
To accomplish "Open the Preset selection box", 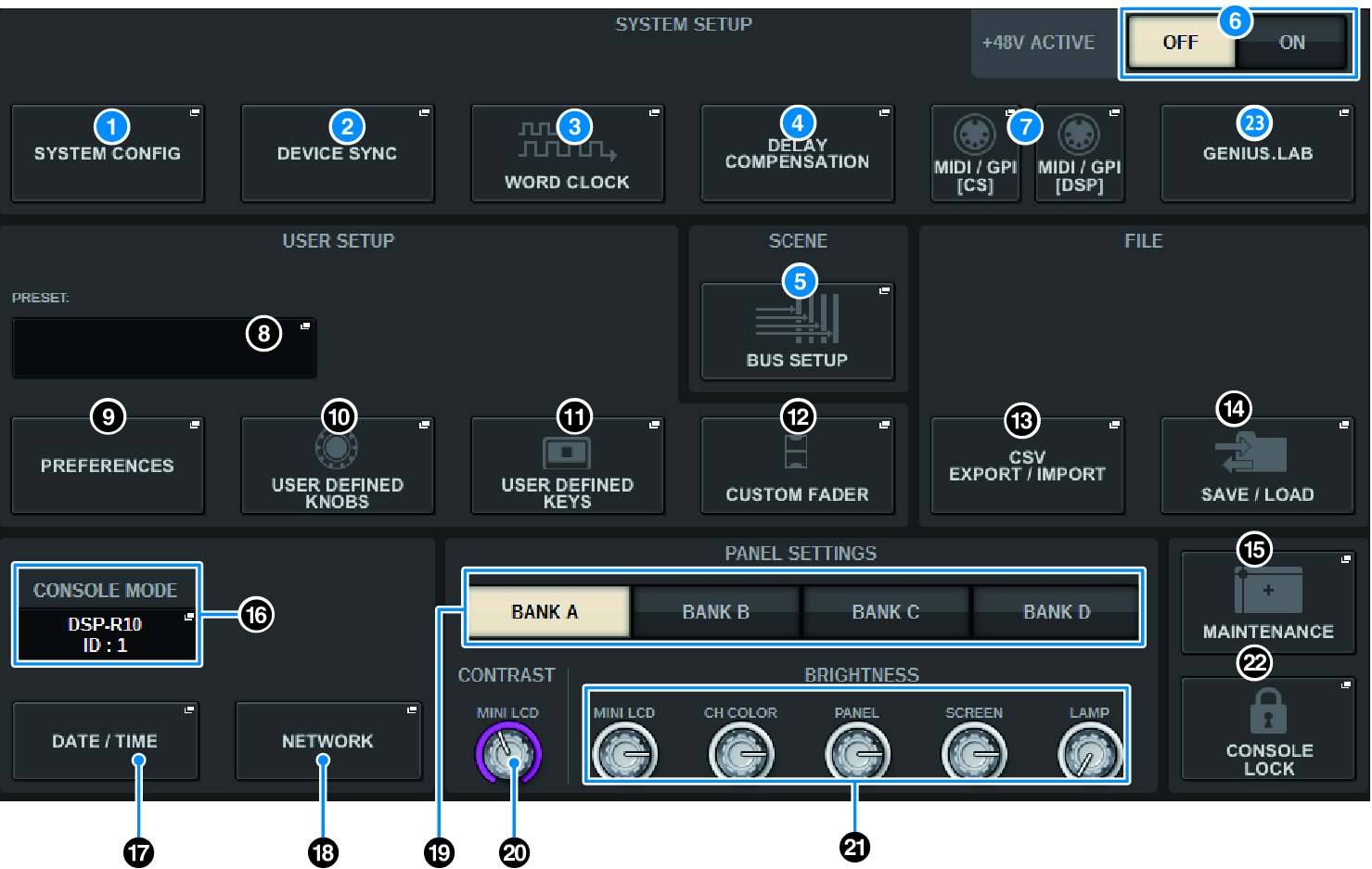I will [163, 348].
